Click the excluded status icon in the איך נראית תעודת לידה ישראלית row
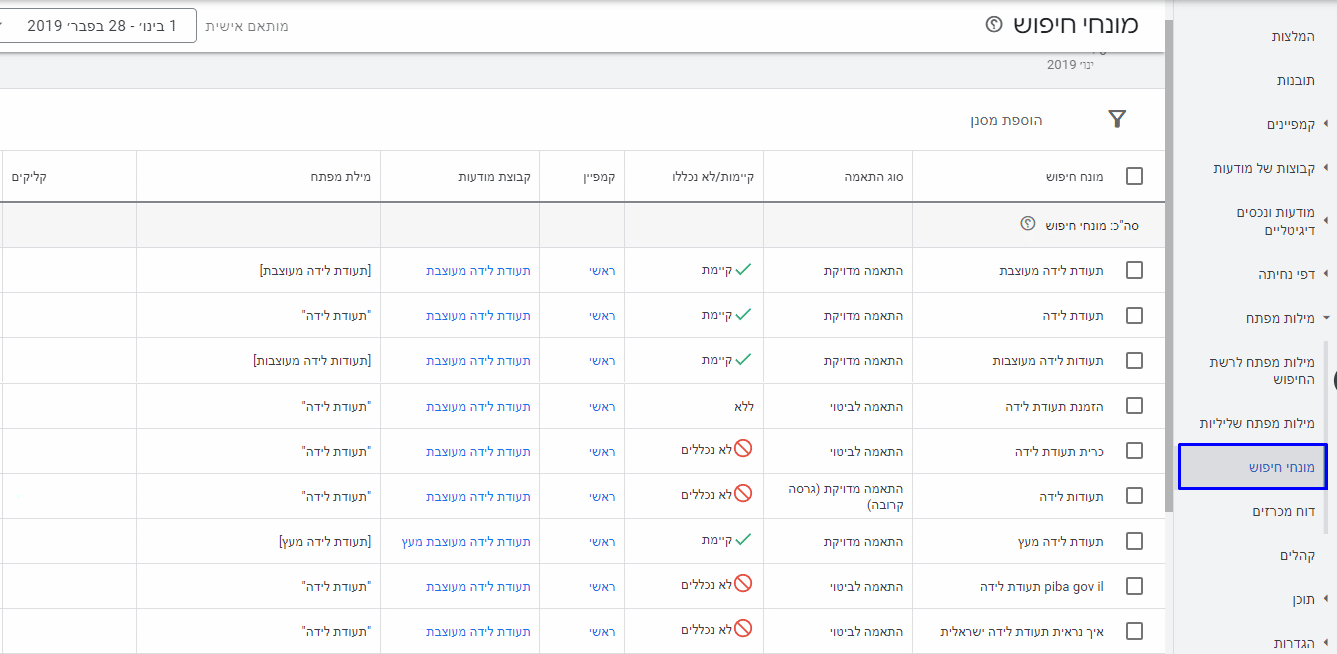 pos(742,630)
